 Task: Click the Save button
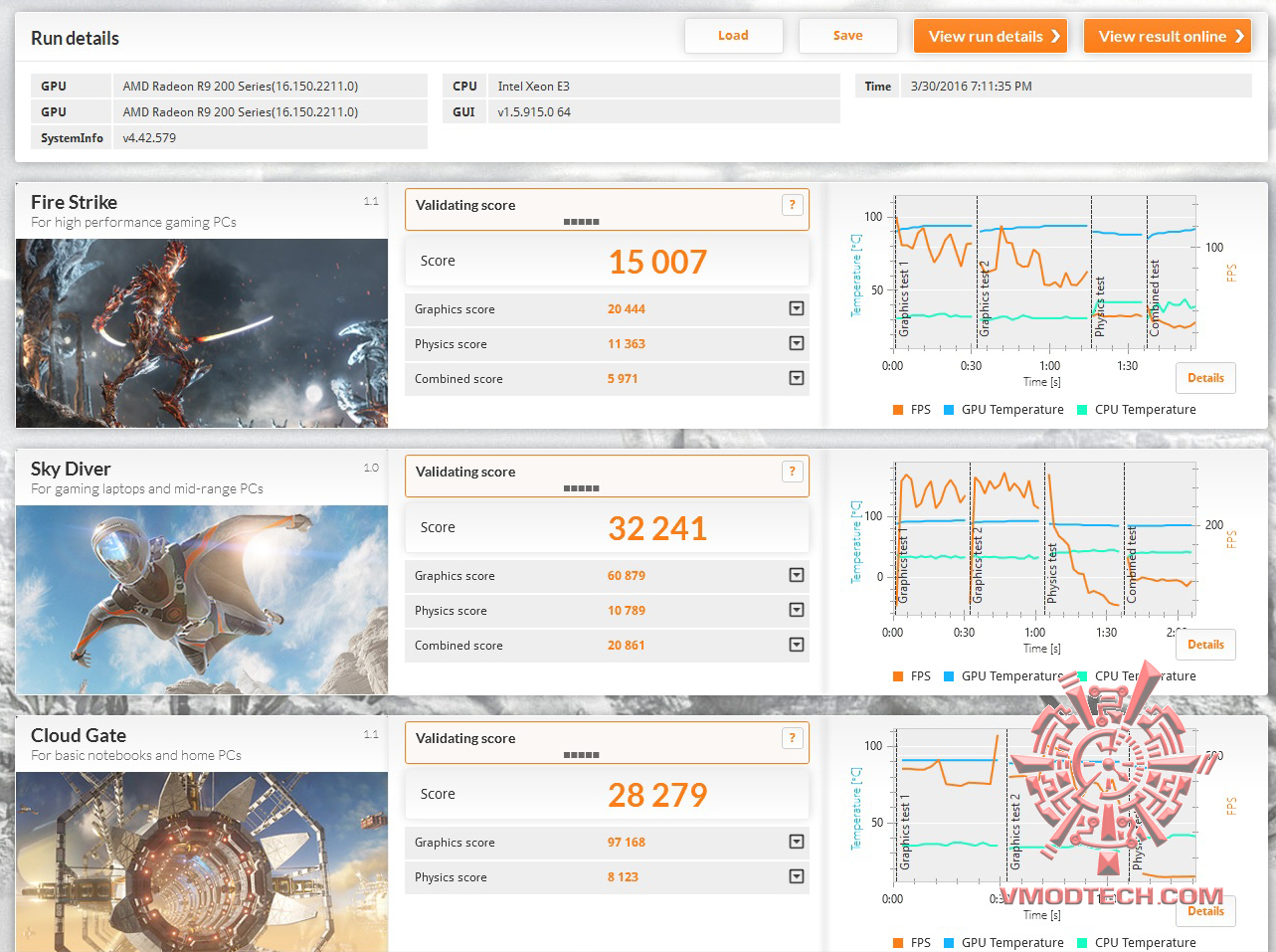click(x=847, y=36)
